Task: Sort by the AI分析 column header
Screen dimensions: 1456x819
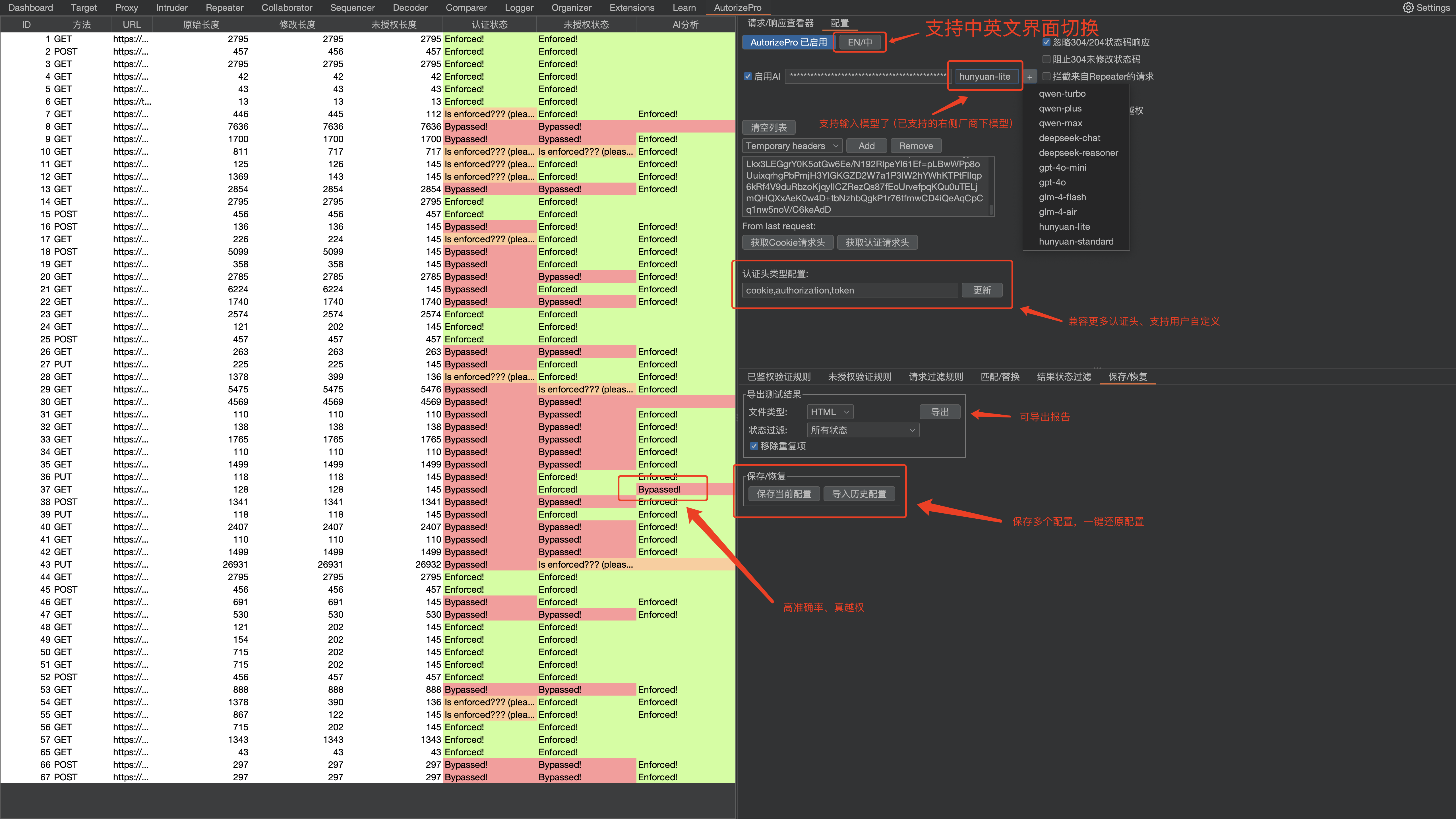Action: 685,25
